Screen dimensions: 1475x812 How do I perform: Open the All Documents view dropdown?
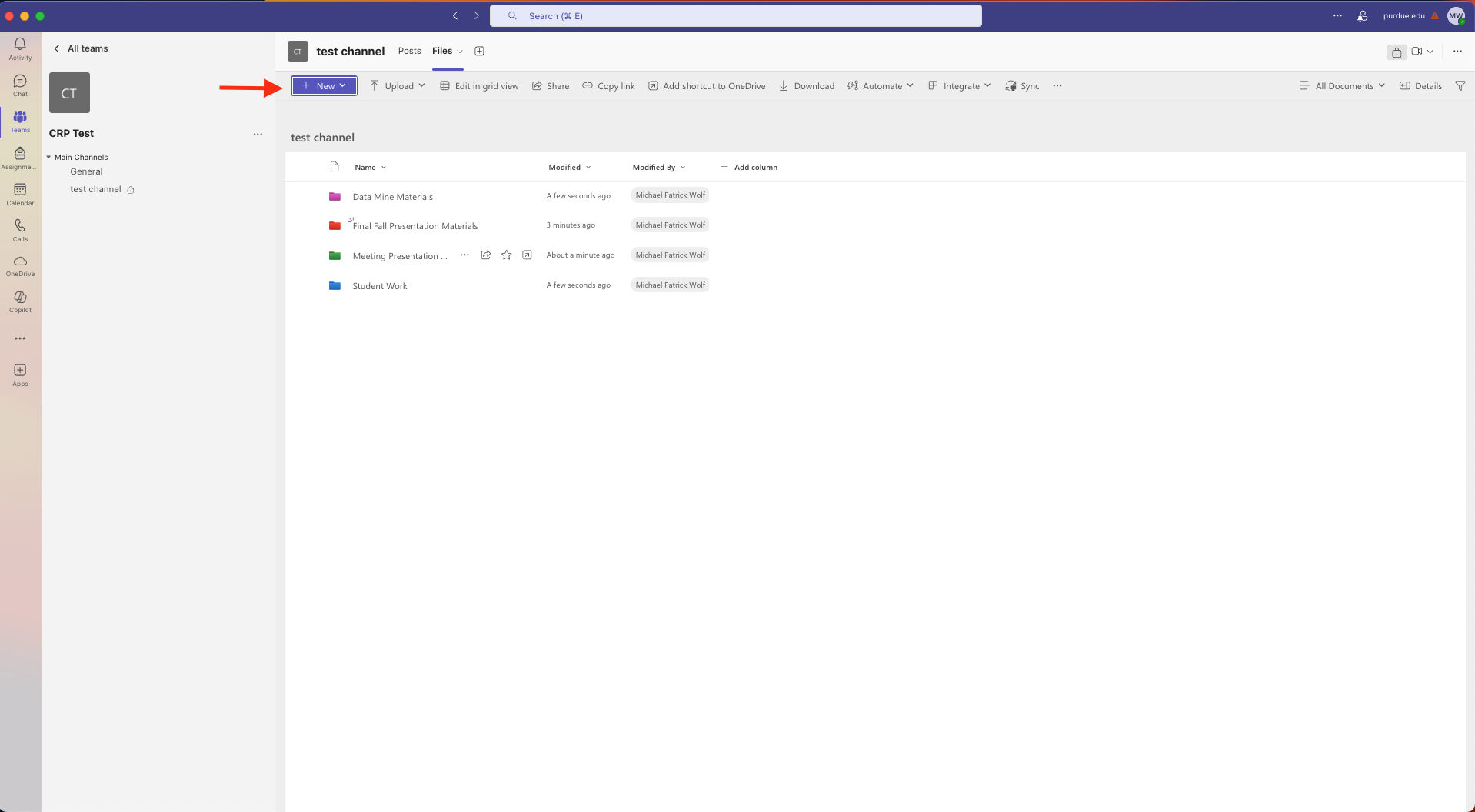click(1342, 85)
